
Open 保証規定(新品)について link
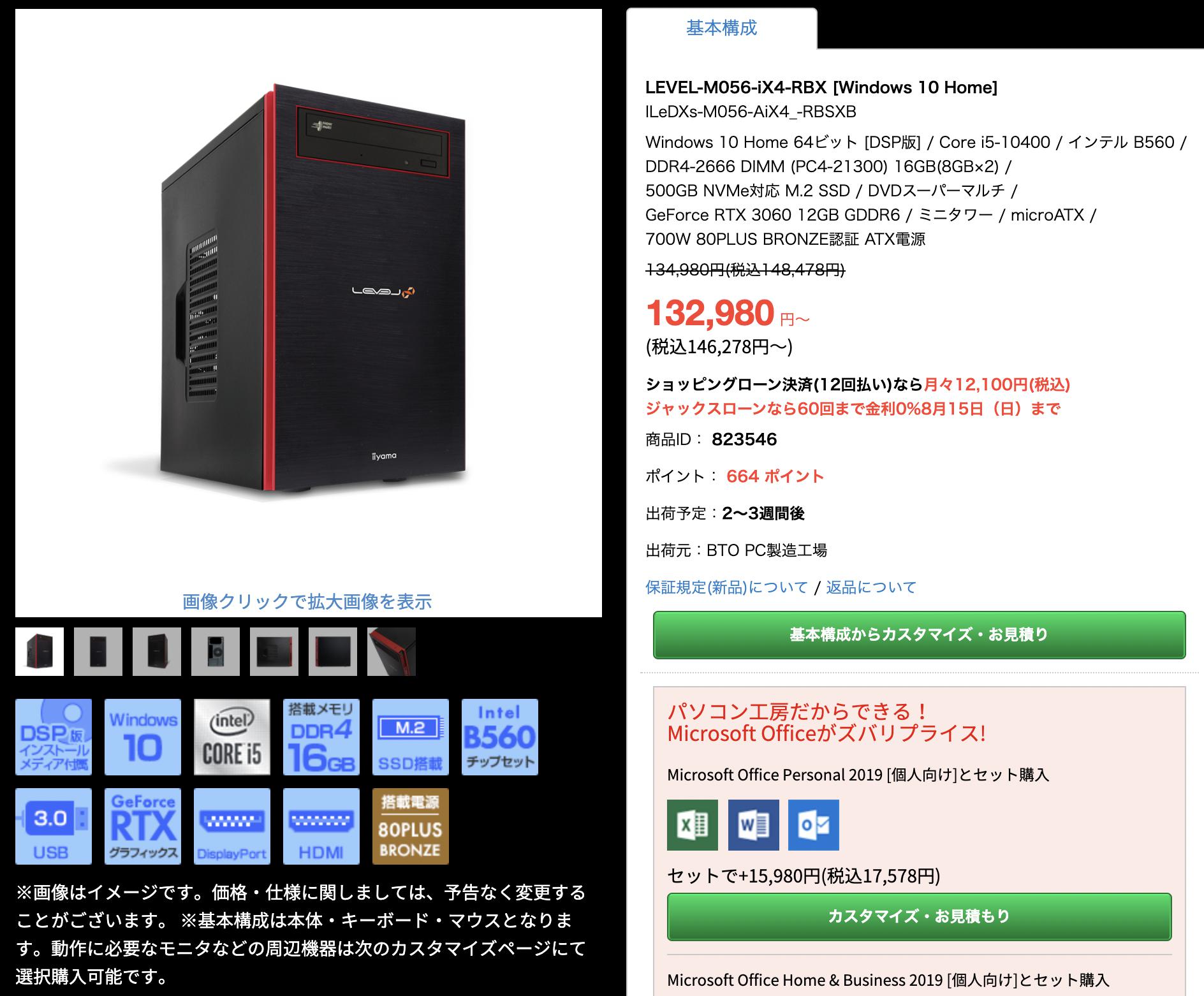pyautogui.click(x=726, y=587)
